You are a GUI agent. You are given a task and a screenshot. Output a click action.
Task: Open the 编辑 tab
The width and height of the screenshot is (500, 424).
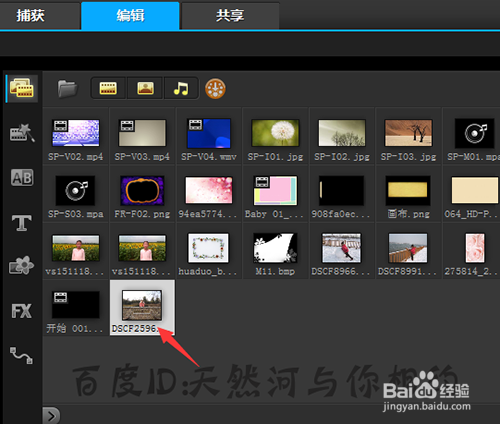coord(130,15)
